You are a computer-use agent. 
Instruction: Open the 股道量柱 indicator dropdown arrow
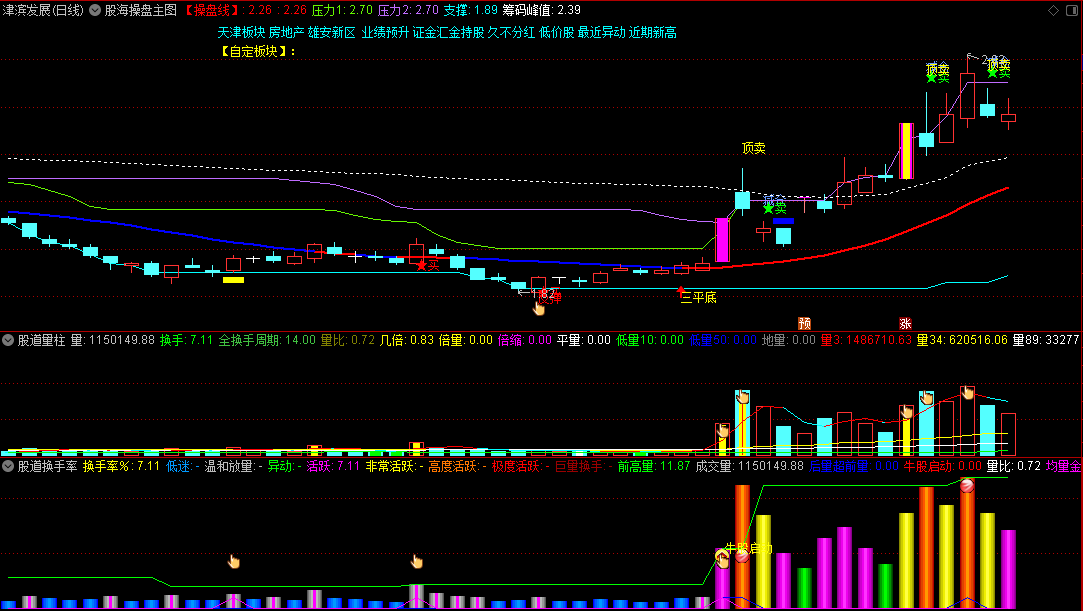8,340
